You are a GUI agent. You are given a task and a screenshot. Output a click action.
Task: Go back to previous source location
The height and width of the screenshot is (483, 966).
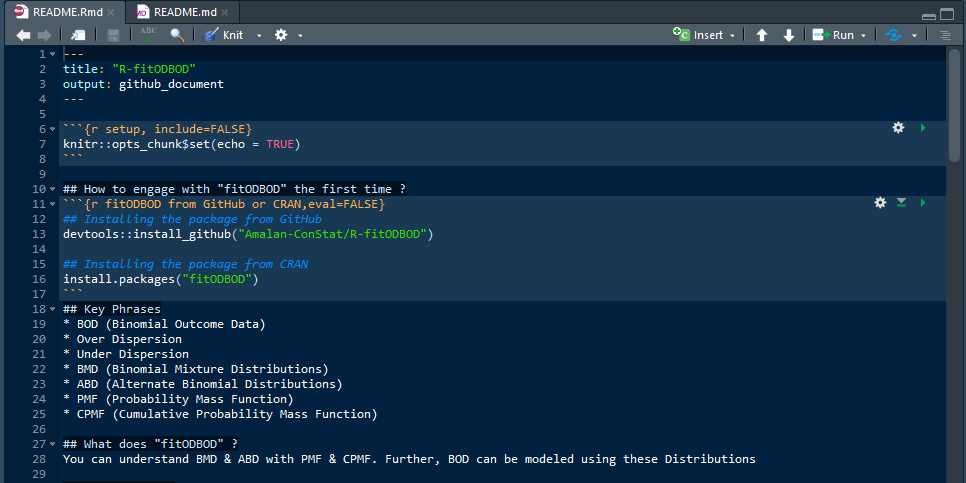(23, 35)
